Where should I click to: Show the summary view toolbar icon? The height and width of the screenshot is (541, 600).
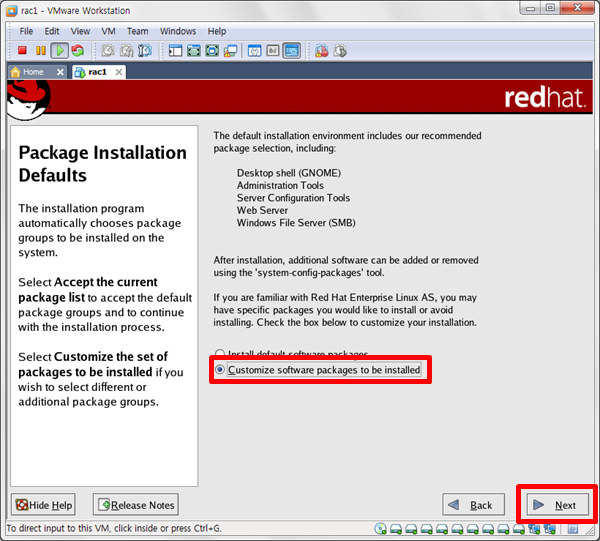[254, 51]
